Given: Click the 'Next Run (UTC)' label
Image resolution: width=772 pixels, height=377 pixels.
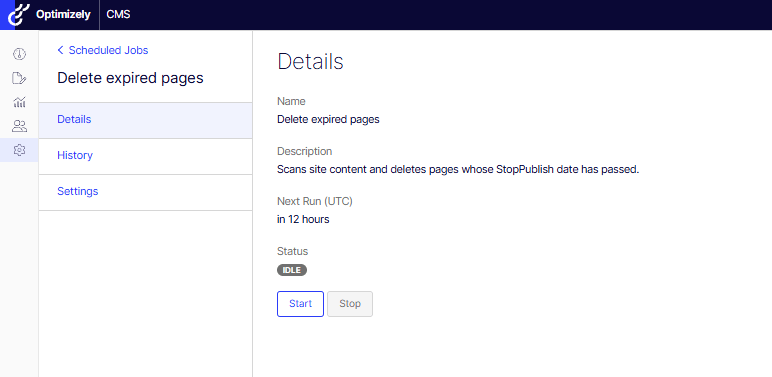Looking at the screenshot, I should pyautogui.click(x=315, y=201).
